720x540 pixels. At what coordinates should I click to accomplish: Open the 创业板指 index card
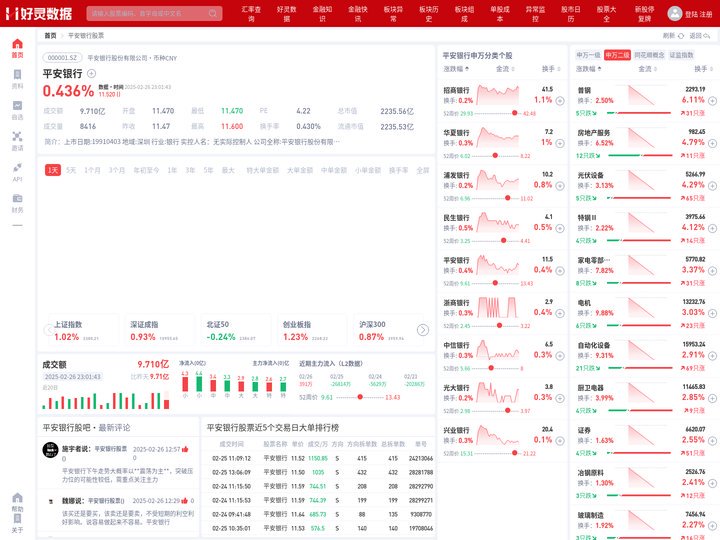coord(313,330)
